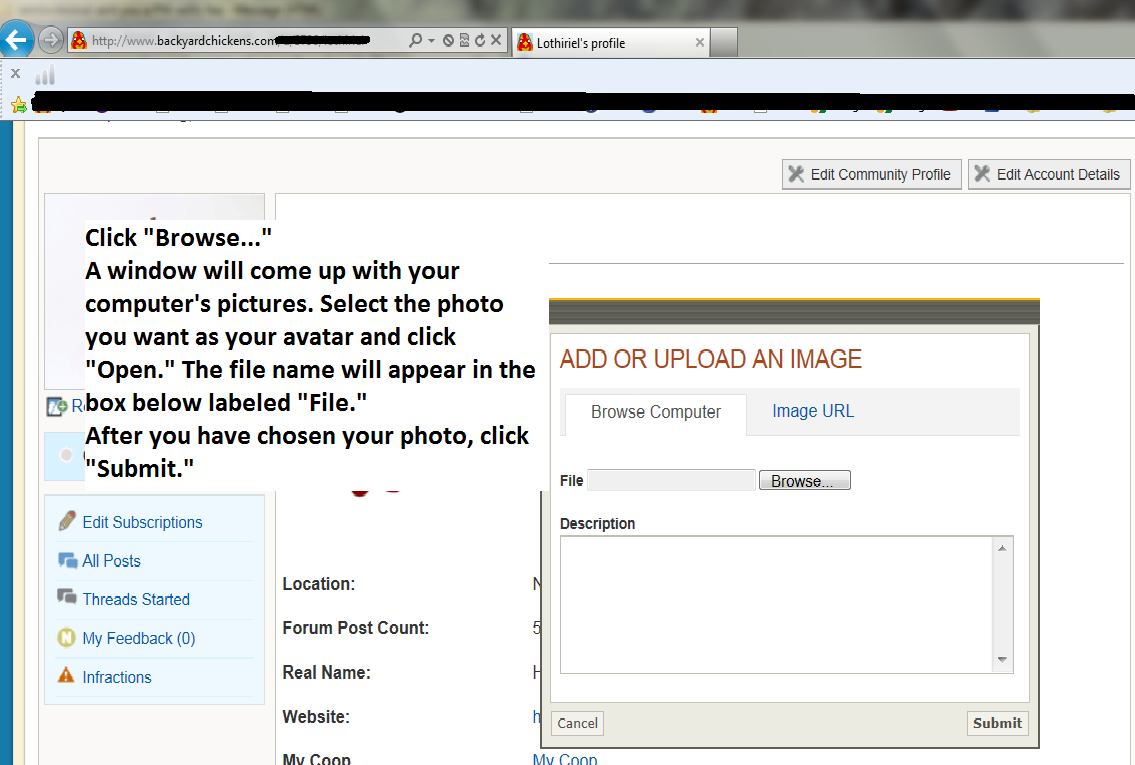
Task: Select the Browse Computer tab
Action: 656,413
